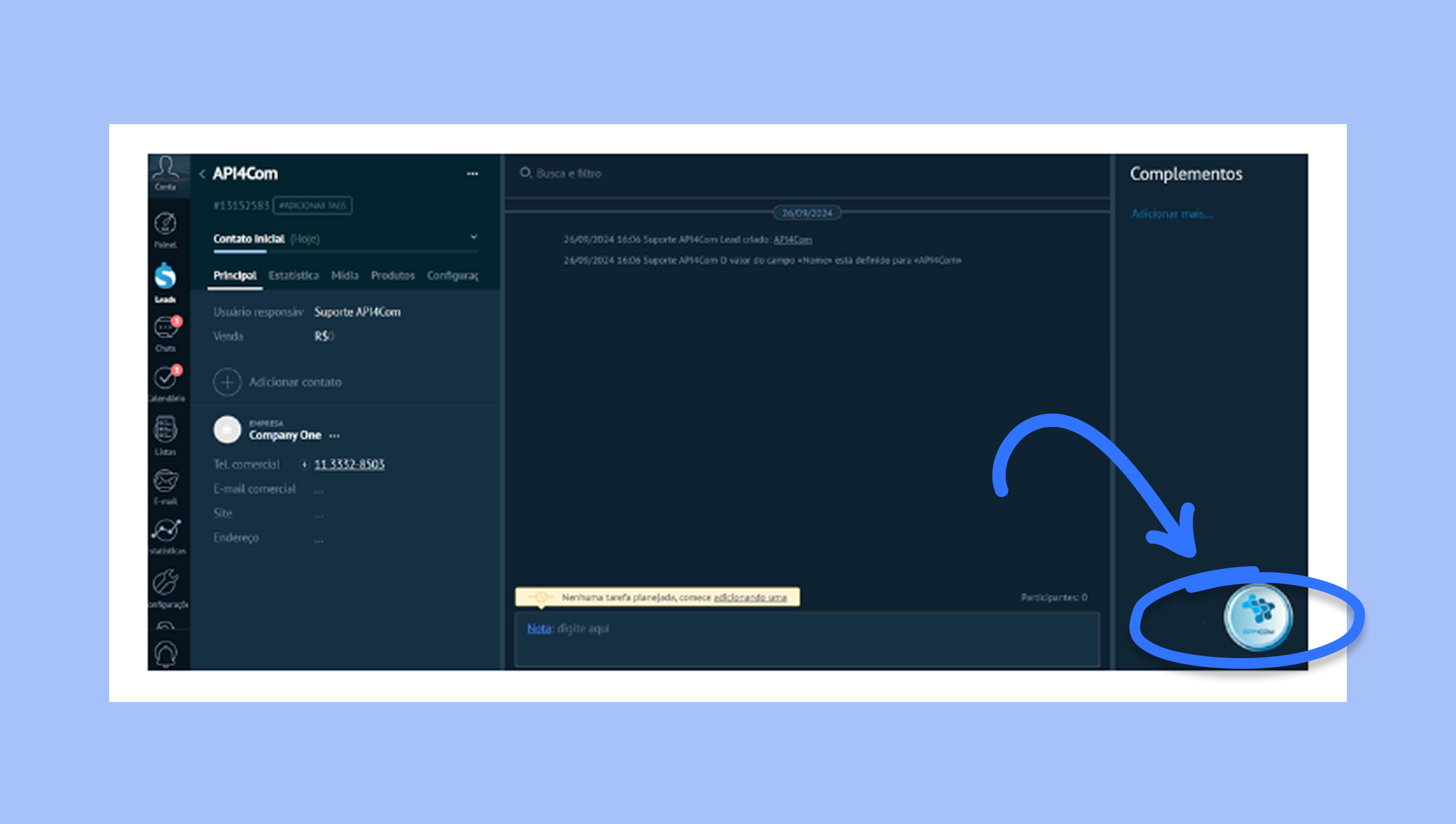Click the note field reading digite aqui
Viewport: 1456px width, 824px height.
[x=807, y=638]
